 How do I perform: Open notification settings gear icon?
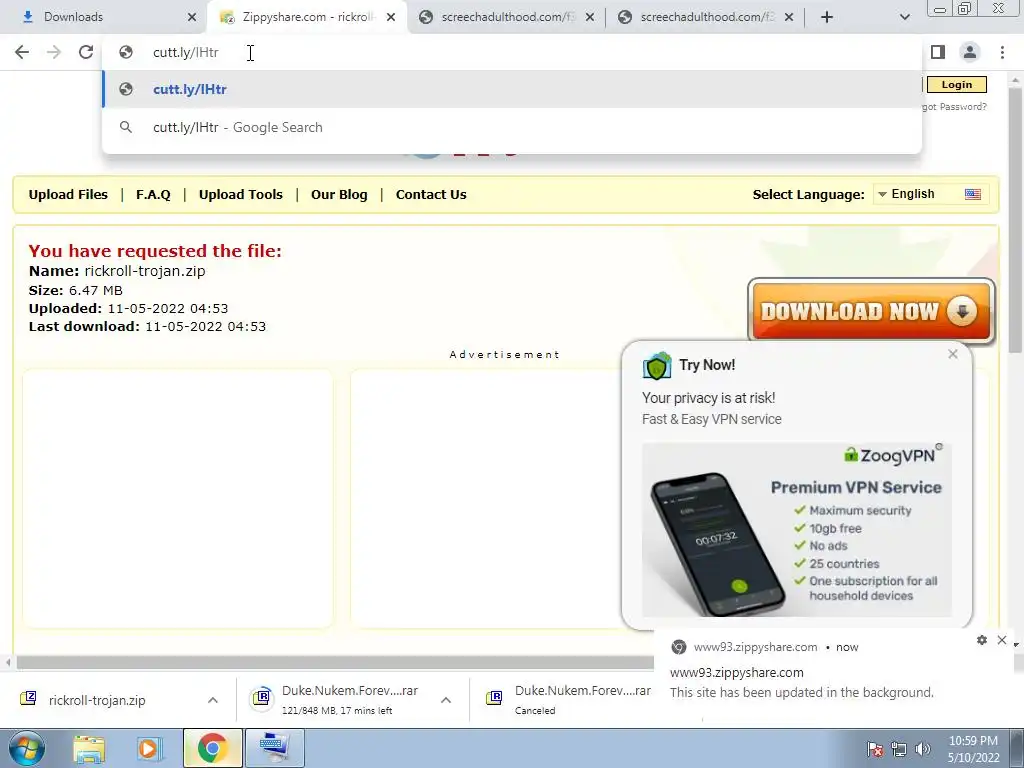click(x=982, y=640)
